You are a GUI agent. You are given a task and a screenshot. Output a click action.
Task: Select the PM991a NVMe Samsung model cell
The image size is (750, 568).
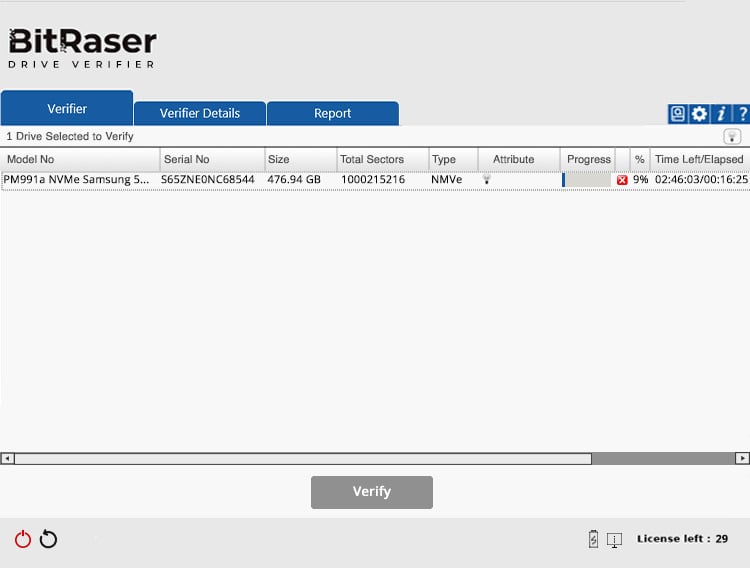[77, 179]
